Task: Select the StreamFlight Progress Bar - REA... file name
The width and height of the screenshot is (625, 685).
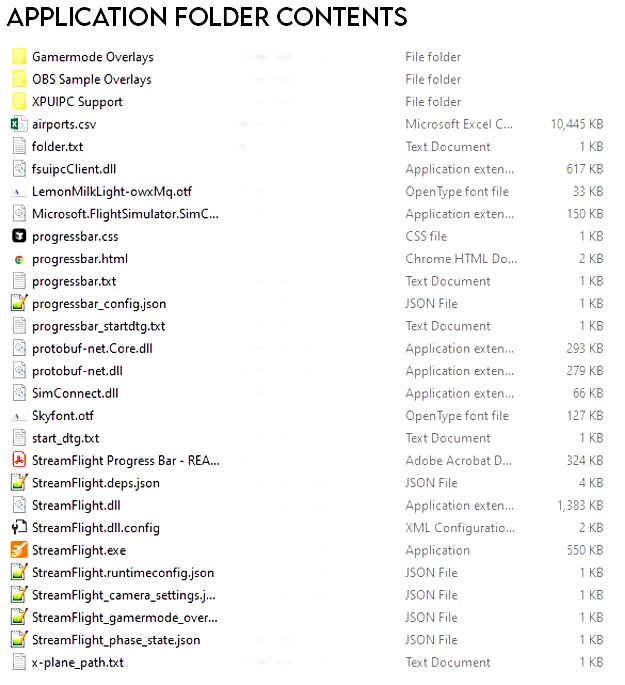Action: click(126, 460)
